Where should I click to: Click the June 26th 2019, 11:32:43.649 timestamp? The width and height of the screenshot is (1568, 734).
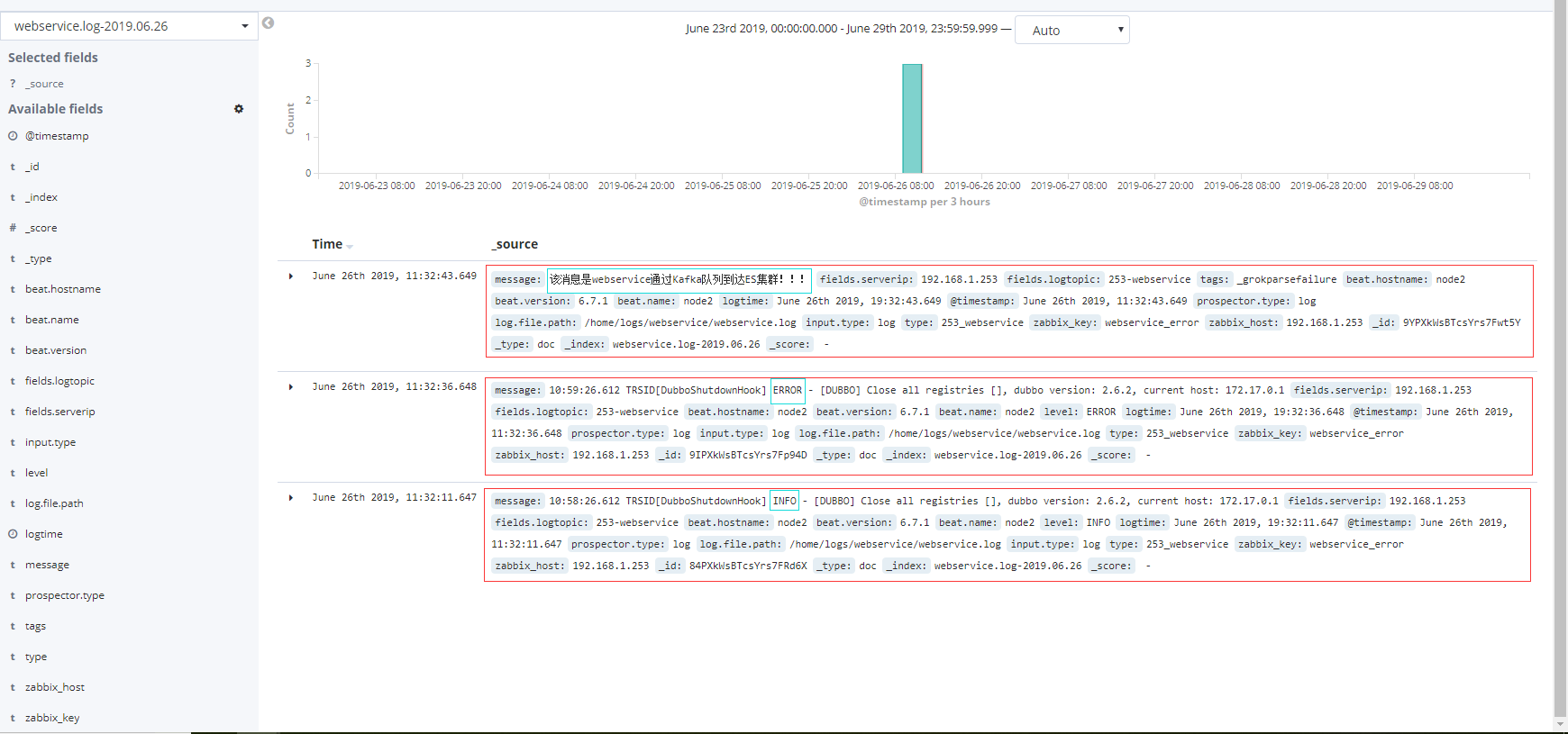click(x=394, y=276)
